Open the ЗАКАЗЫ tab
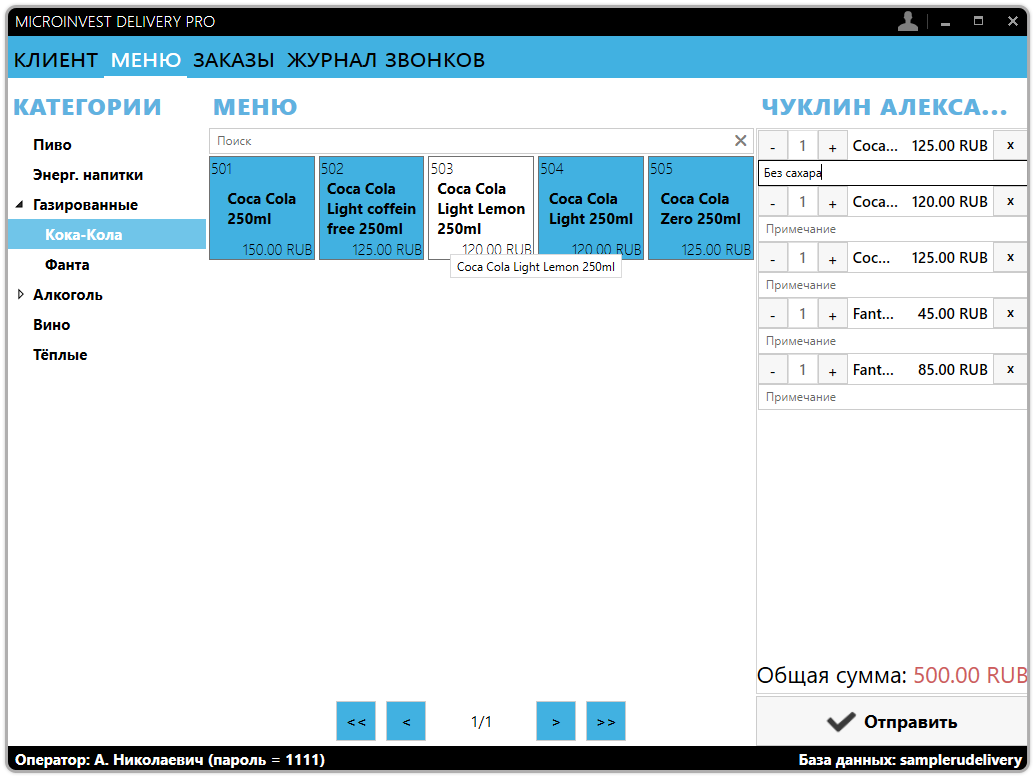The width and height of the screenshot is (1035, 778). 234,60
